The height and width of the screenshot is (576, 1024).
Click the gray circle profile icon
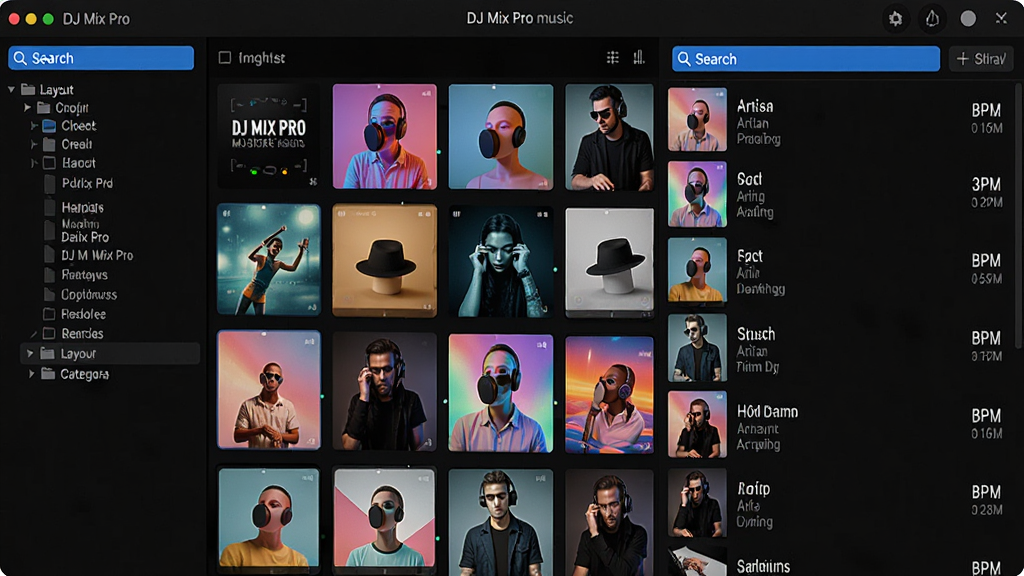(x=968, y=19)
